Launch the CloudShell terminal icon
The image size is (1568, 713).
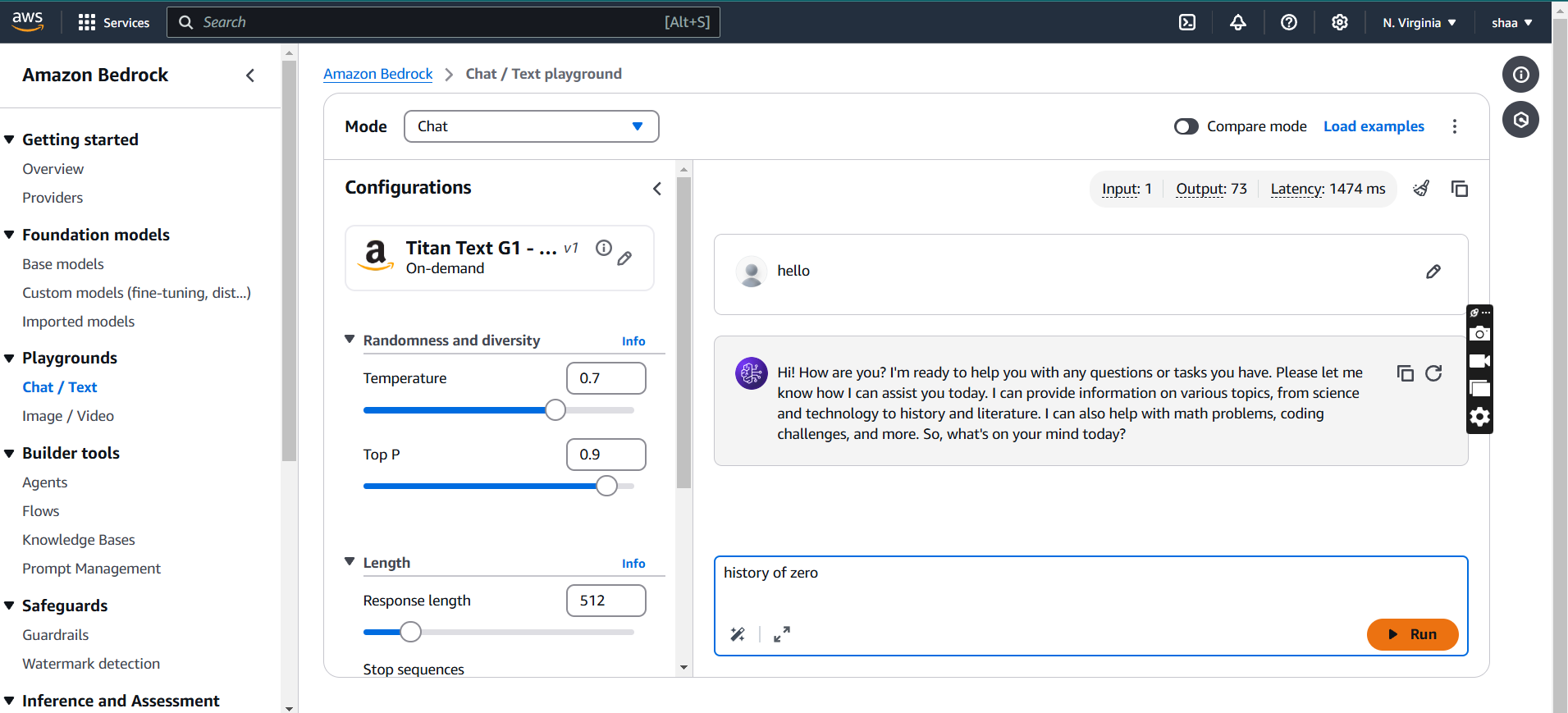(x=1187, y=22)
